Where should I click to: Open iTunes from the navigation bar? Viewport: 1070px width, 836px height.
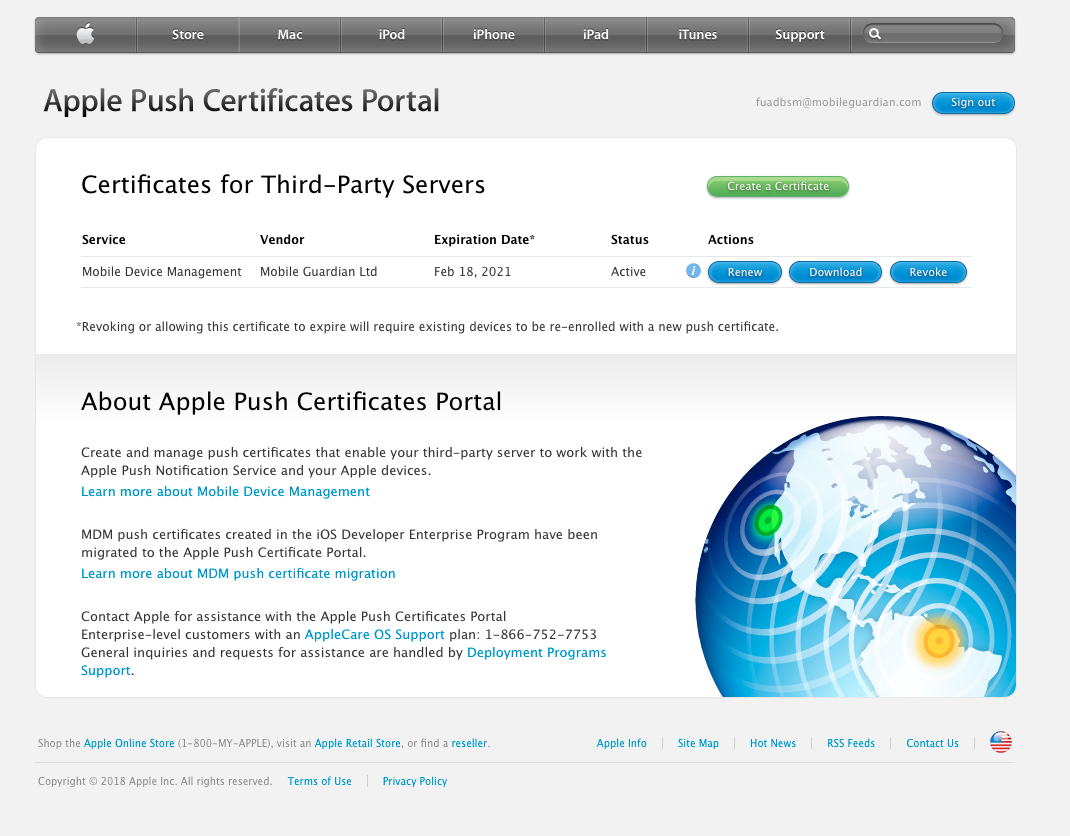[x=697, y=34]
